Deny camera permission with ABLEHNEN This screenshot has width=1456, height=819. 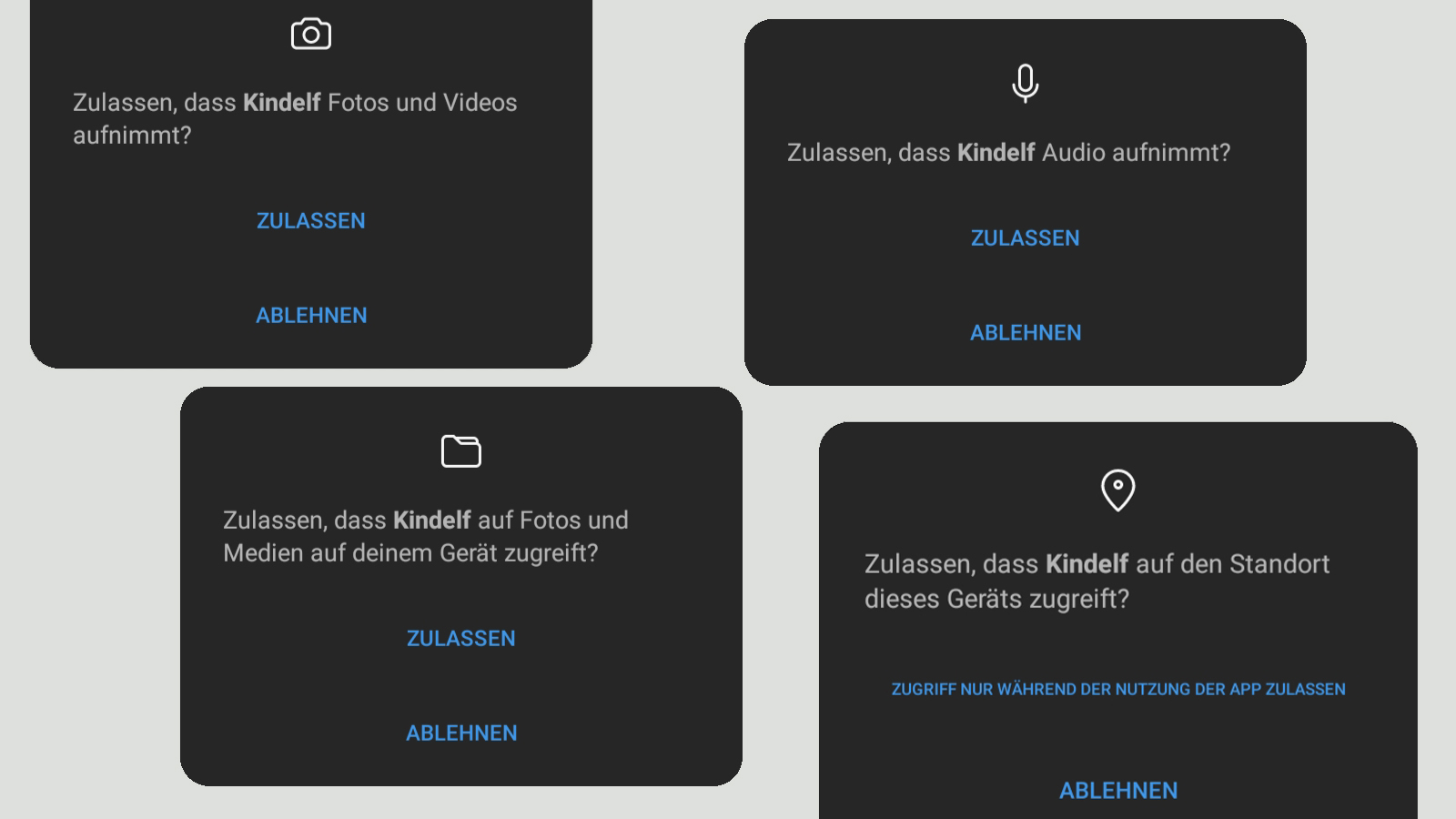[311, 316]
